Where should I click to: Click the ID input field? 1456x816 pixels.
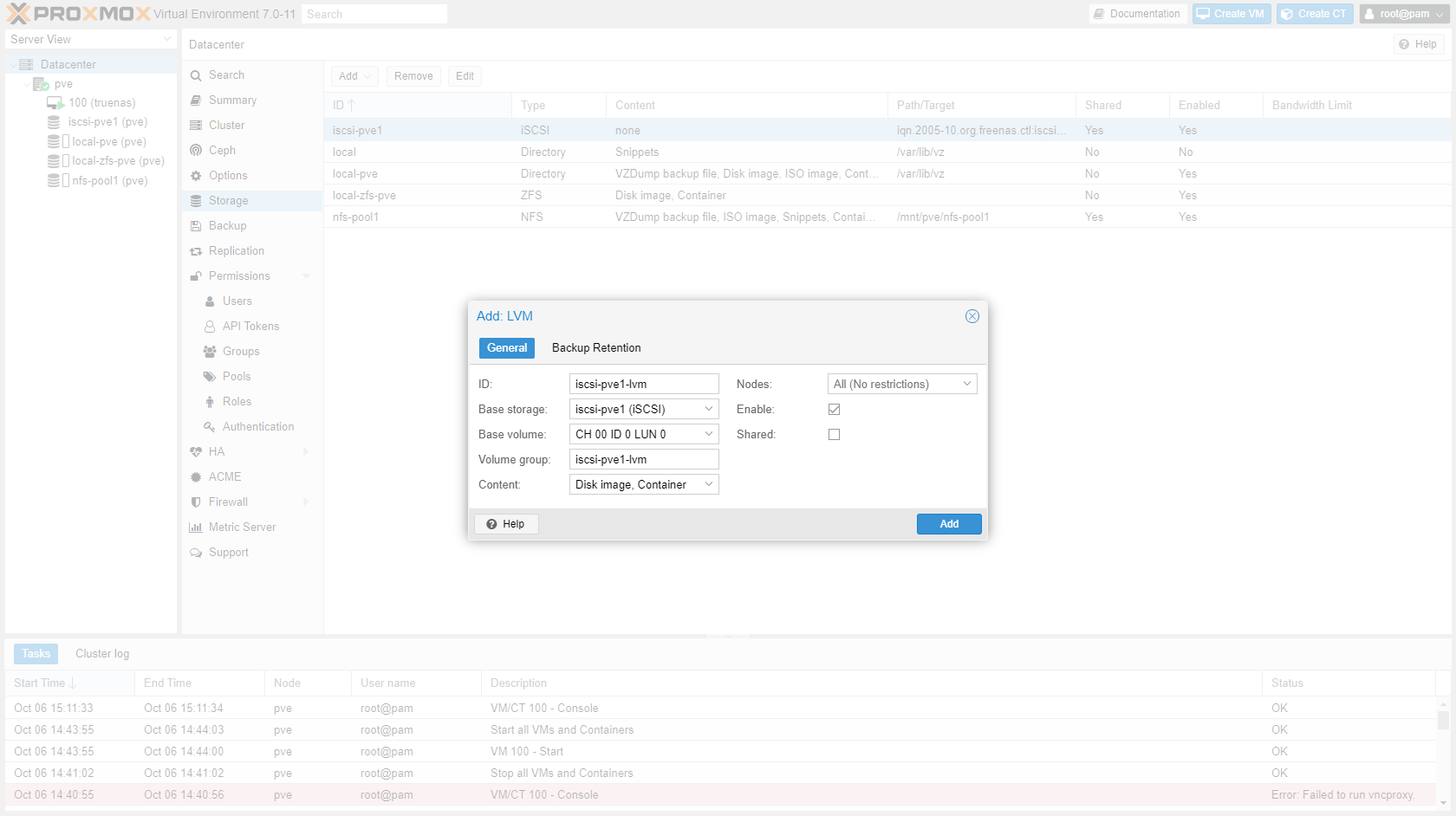tap(644, 385)
